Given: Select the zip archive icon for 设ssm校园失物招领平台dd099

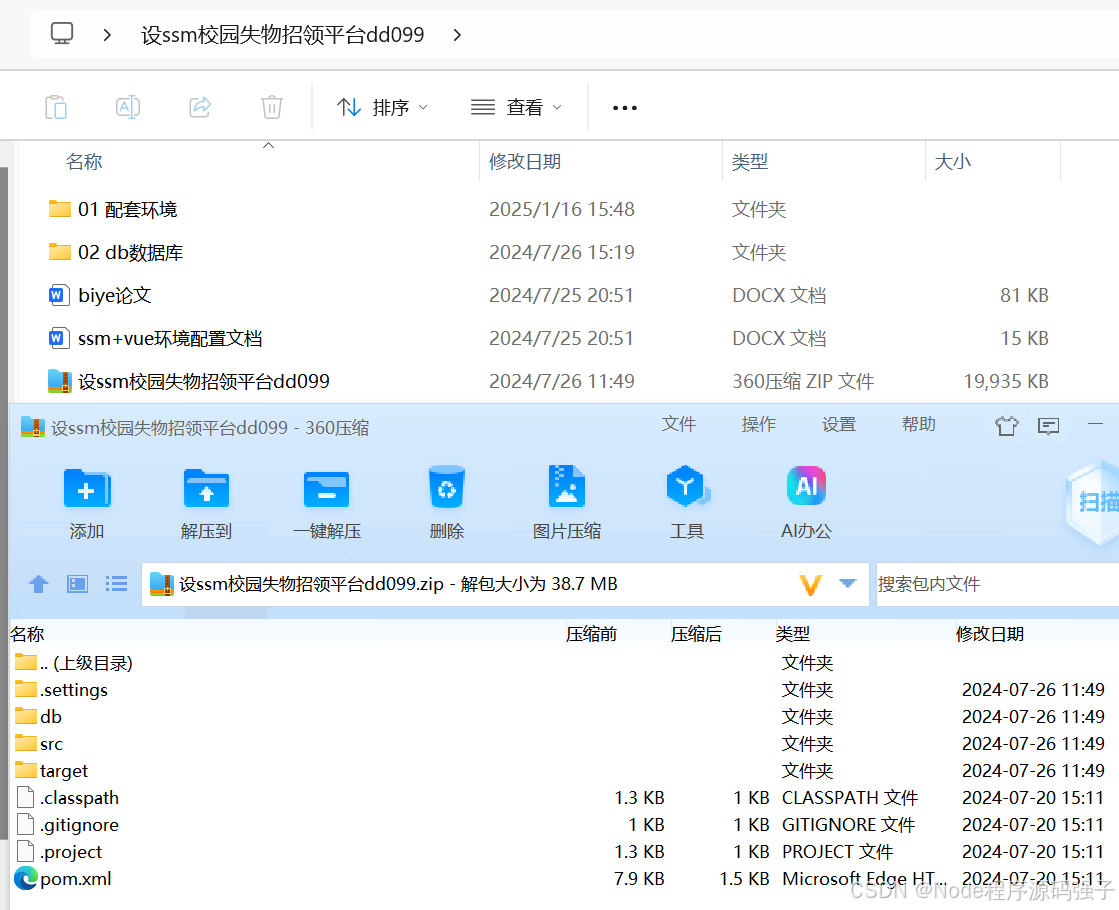Looking at the screenshot, I should tap(60, 381).
